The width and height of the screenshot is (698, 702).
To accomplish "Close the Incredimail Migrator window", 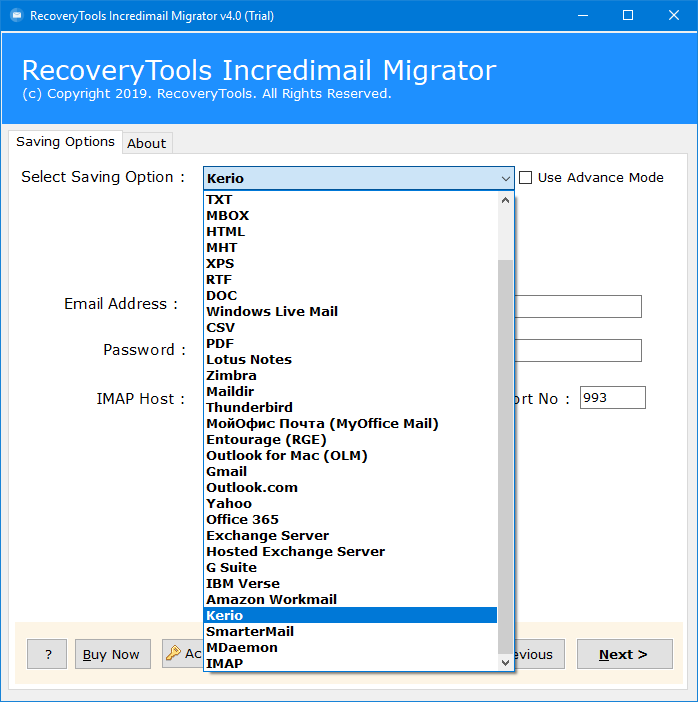I will [673, 16].
